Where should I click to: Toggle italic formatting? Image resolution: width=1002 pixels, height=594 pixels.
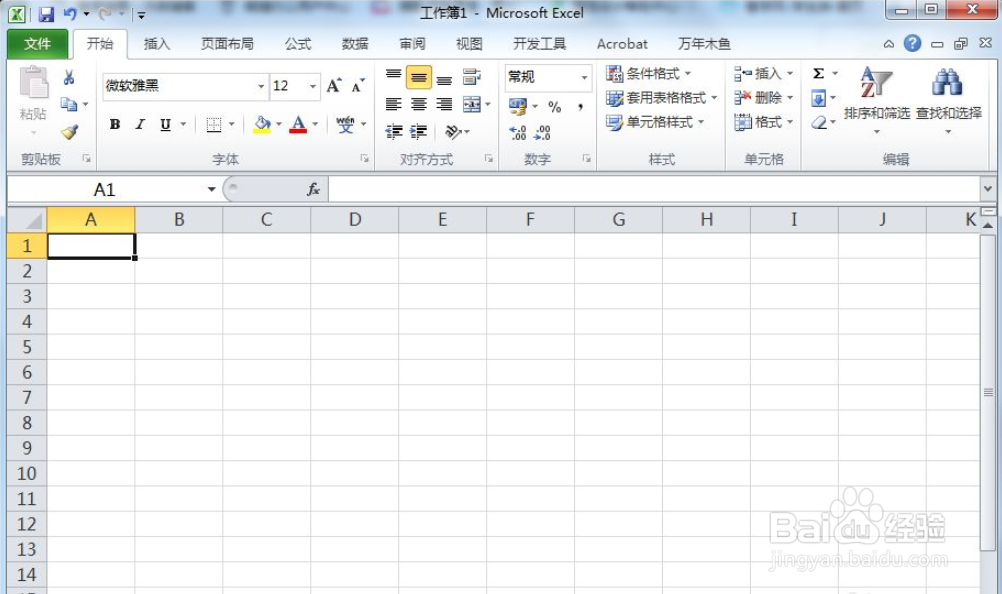pyautogui.click(x=140, y=124)
